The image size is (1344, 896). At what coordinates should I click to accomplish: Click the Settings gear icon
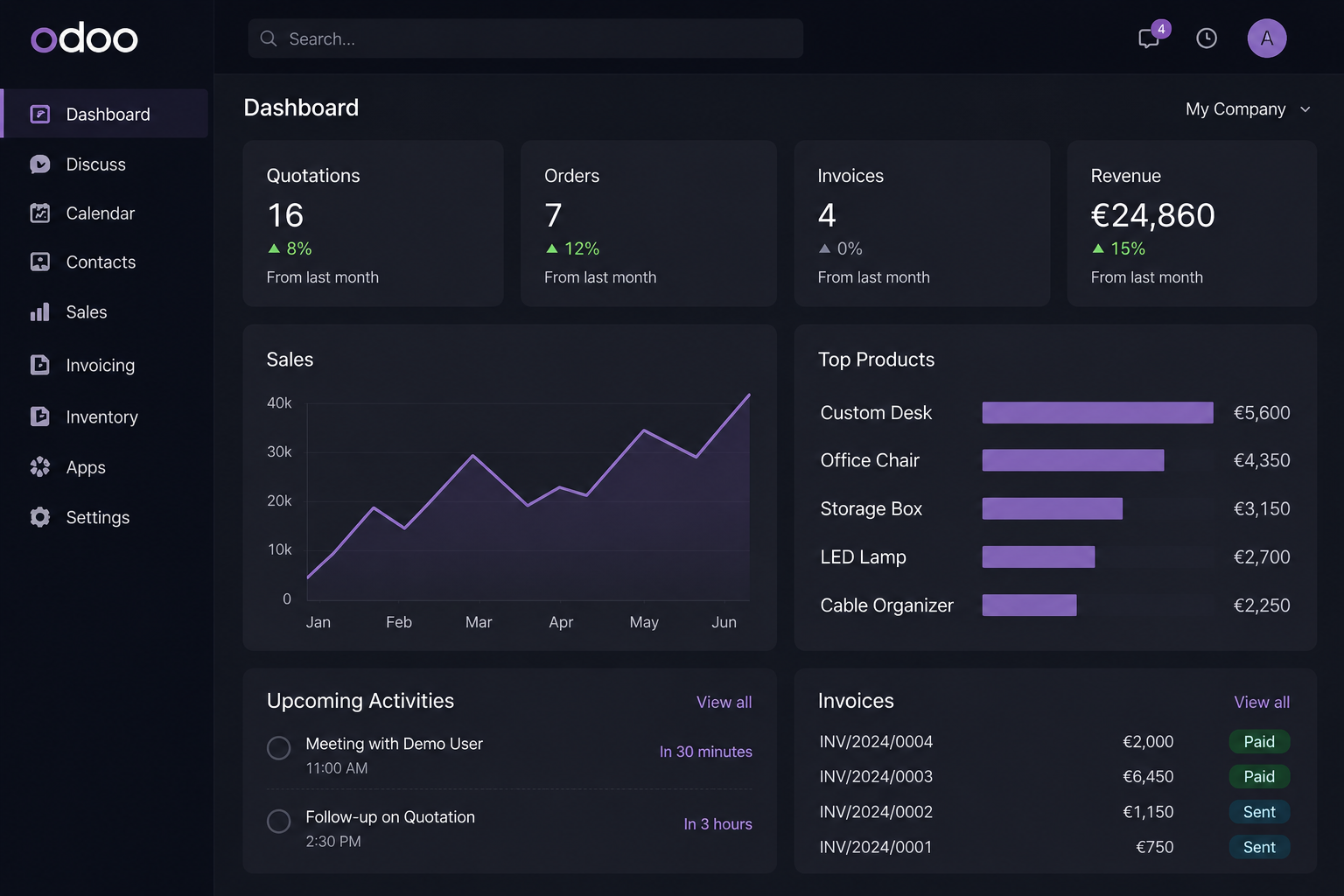[39, 517]
